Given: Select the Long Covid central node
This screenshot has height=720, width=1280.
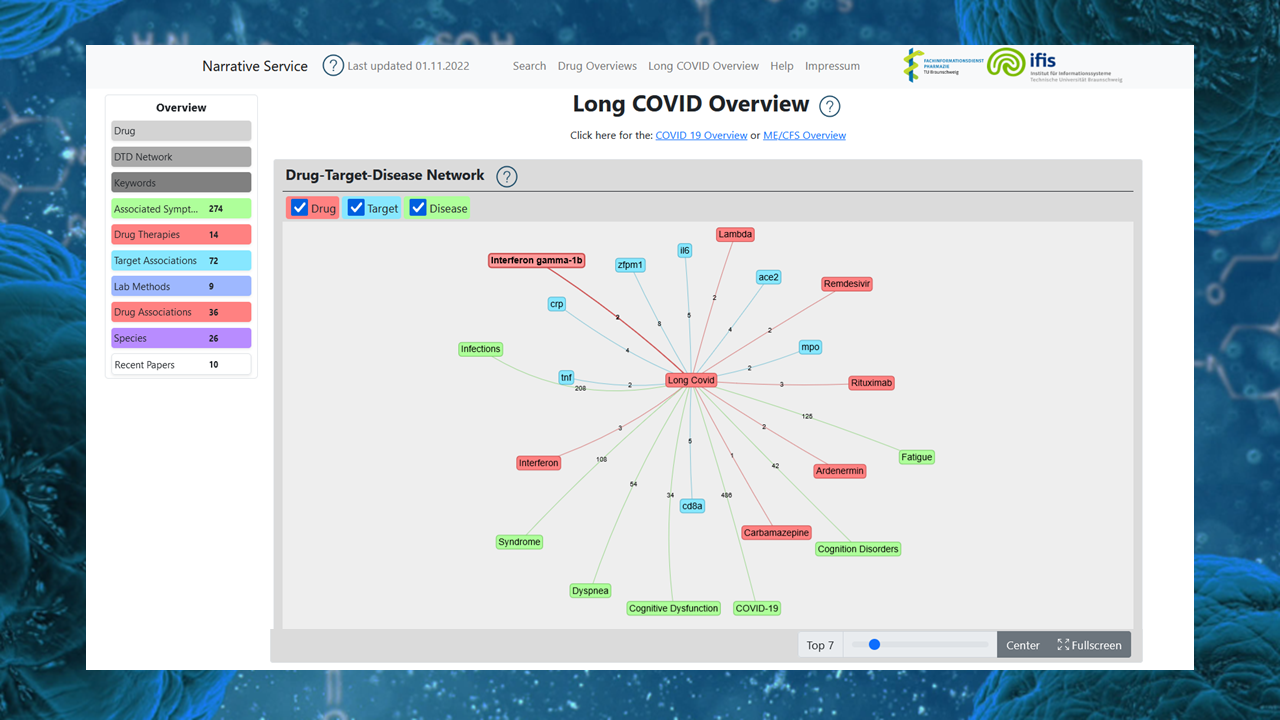Looking at the screenshot, I should tap(691, 380).
